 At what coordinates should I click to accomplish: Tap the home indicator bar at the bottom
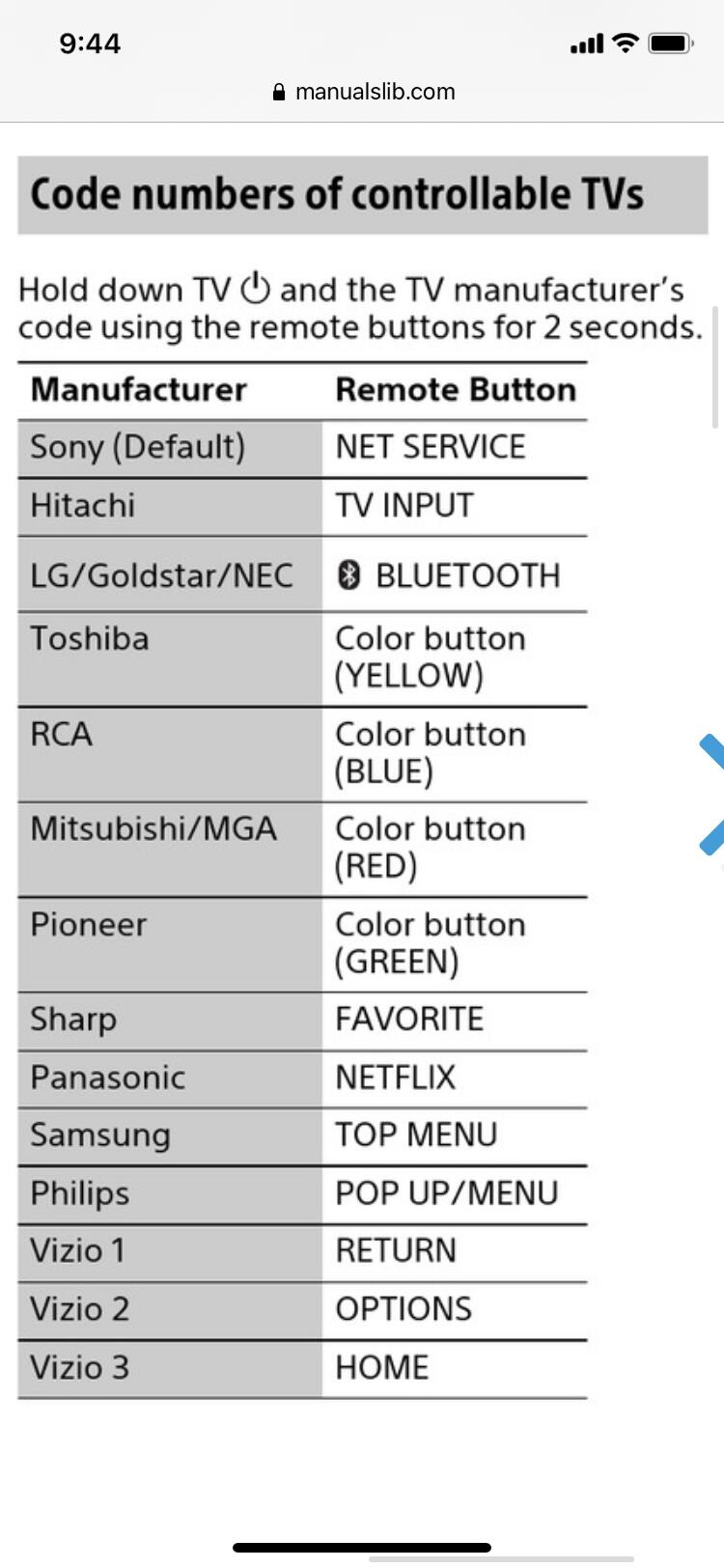pyautogui.click(x=362, y=1547)
